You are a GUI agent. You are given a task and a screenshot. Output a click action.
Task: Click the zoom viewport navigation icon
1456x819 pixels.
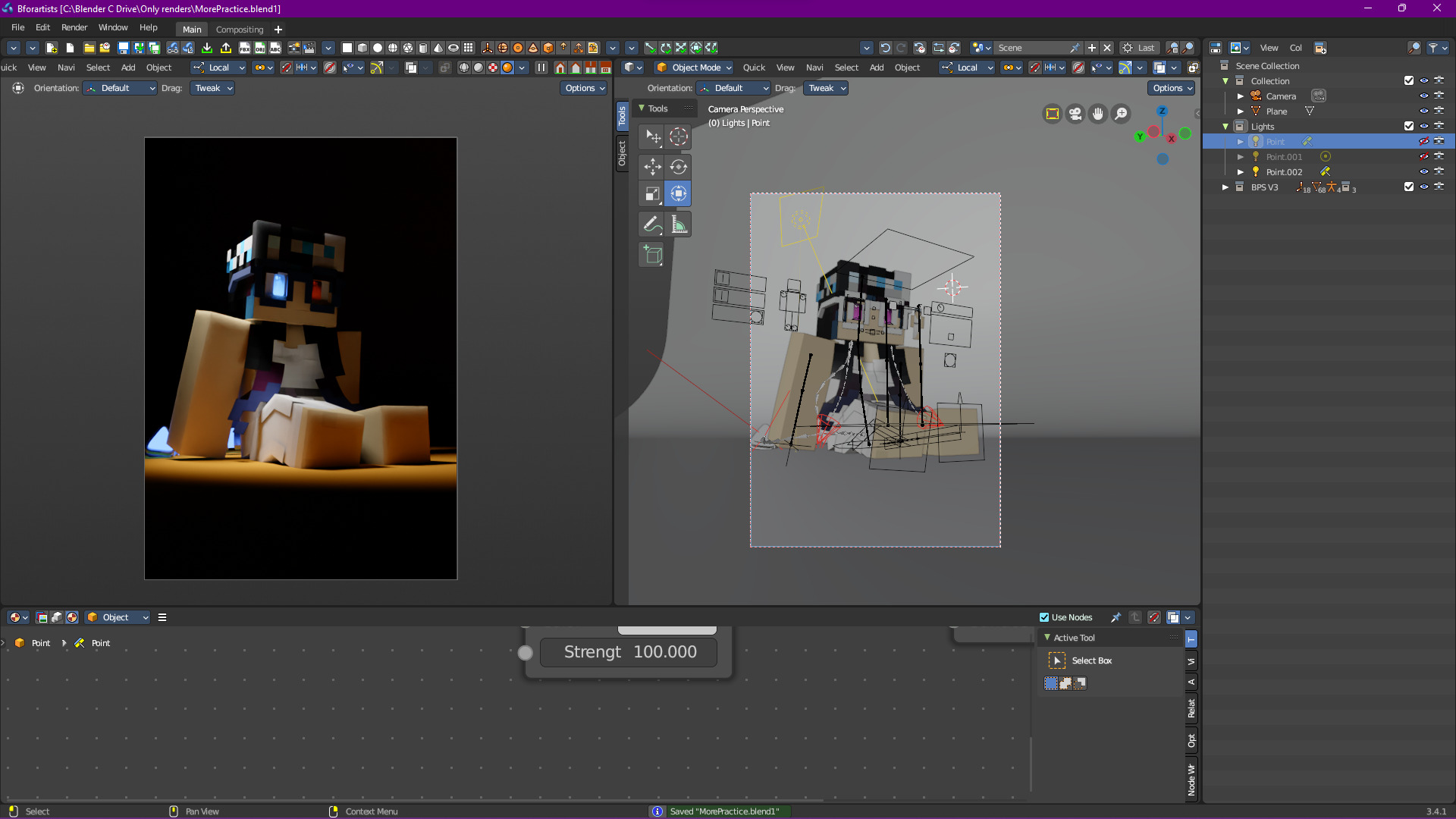point(1120,114)
